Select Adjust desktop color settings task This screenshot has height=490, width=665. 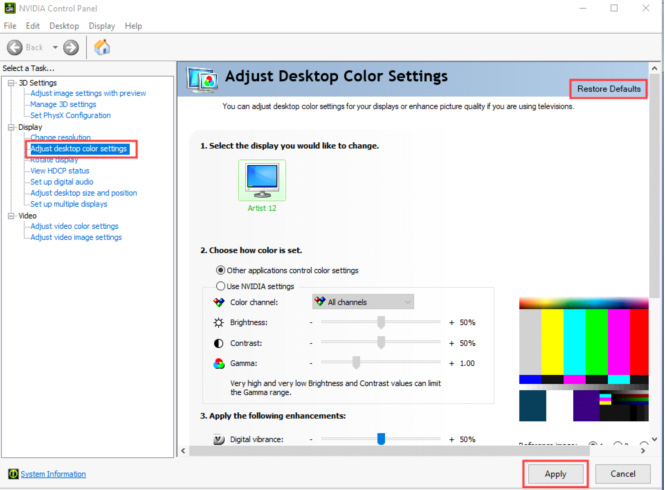79,148
